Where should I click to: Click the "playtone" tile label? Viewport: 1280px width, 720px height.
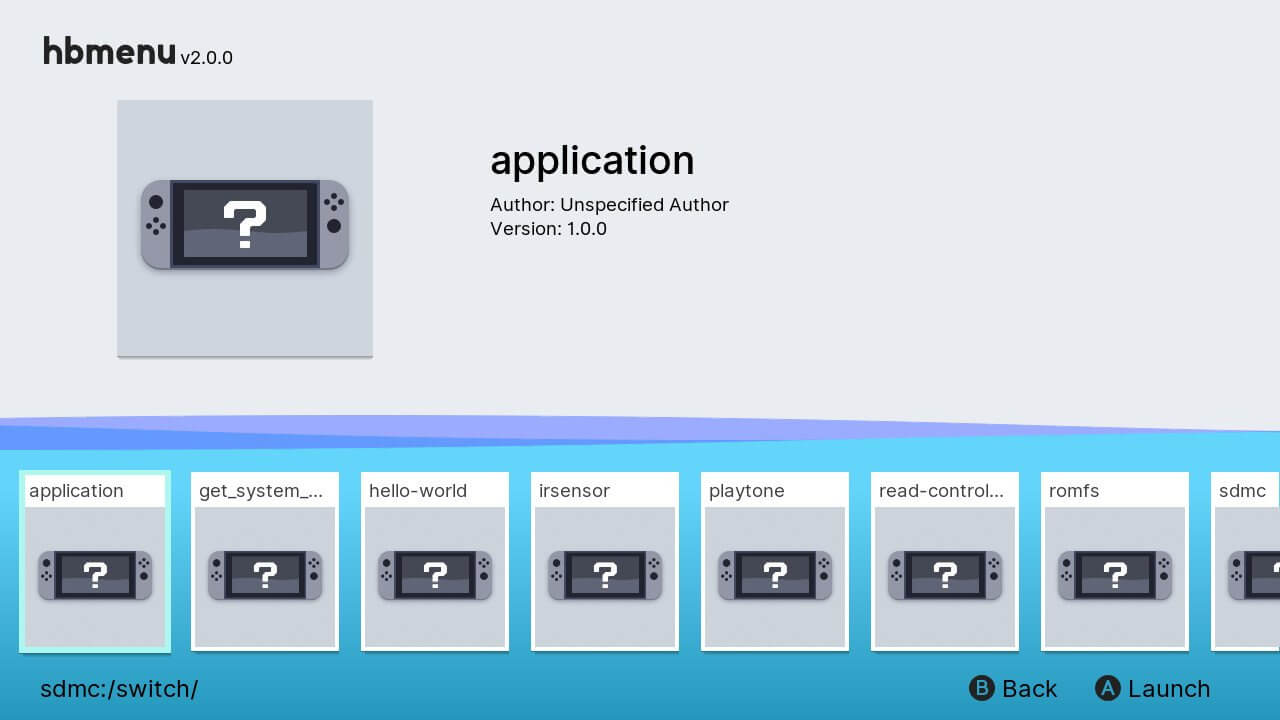[747, 491]
